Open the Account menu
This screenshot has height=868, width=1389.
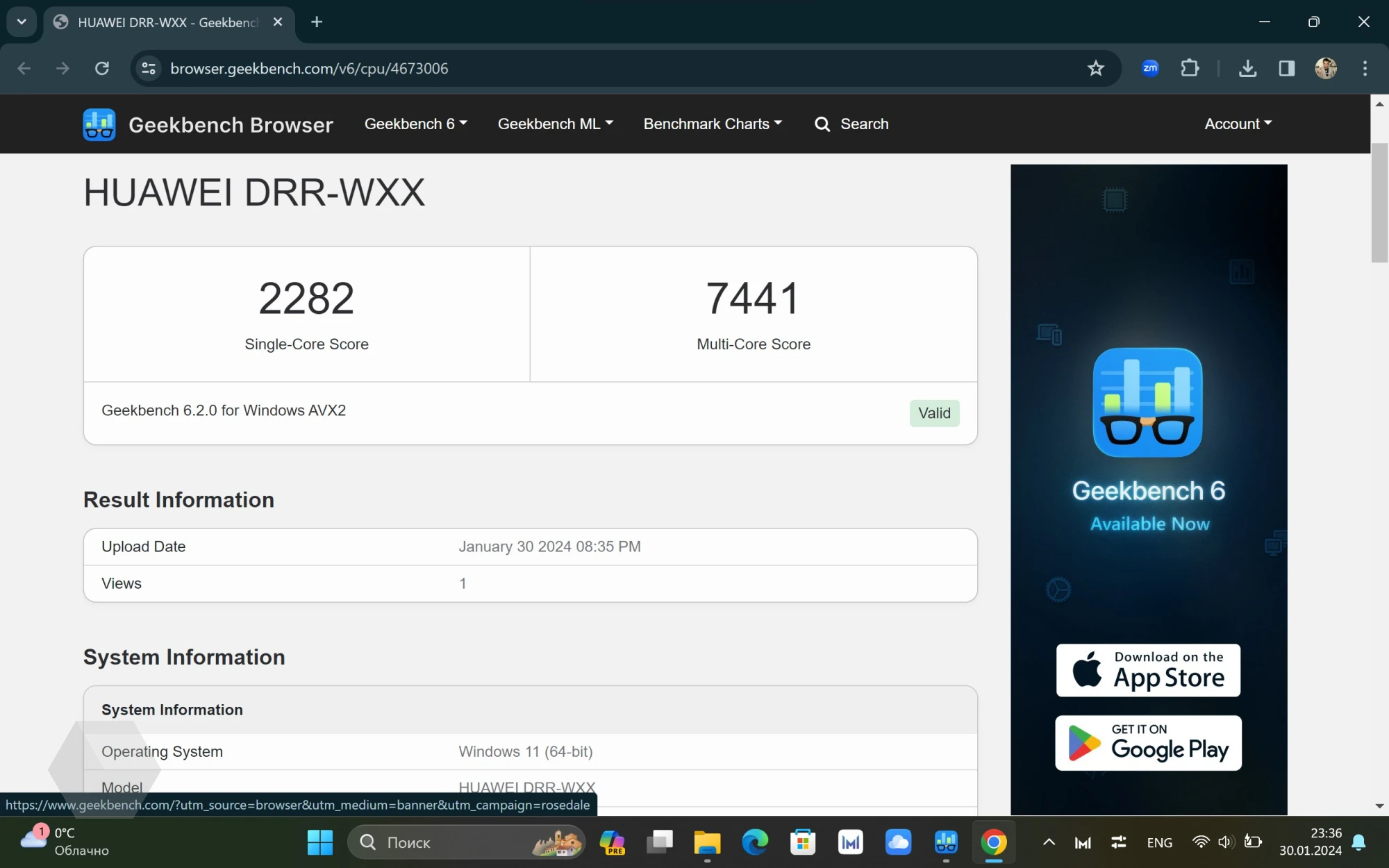click(x=1238, y=124)
